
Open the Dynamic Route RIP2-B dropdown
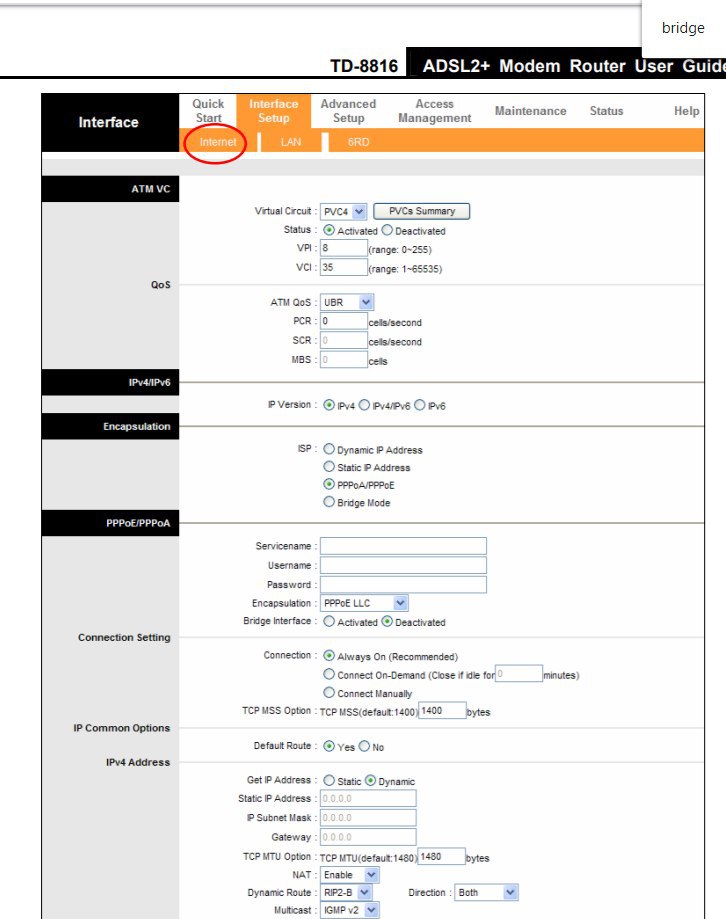[346, 893]
